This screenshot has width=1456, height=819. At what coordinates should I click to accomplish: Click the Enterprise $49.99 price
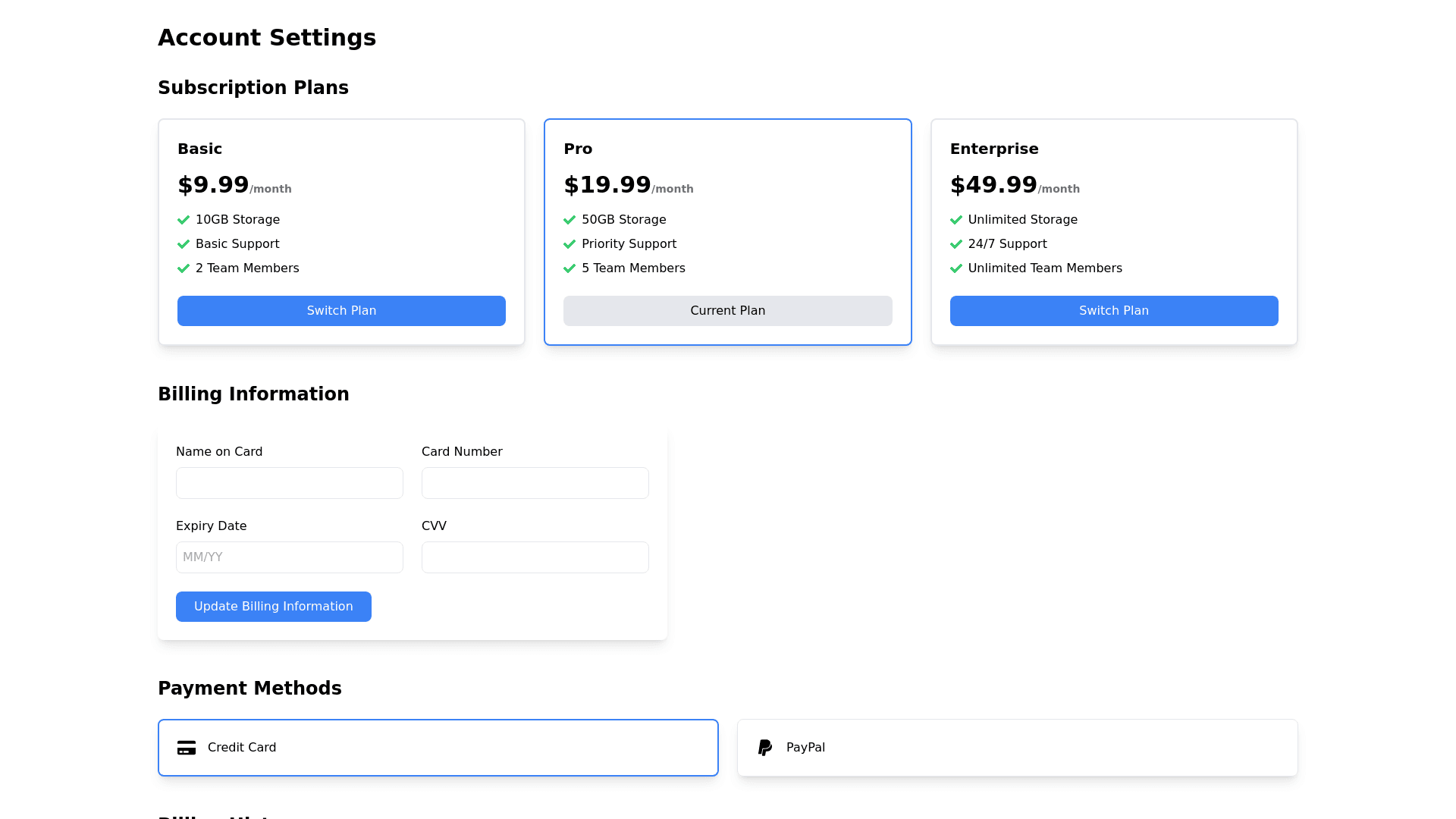pos(993,185)
